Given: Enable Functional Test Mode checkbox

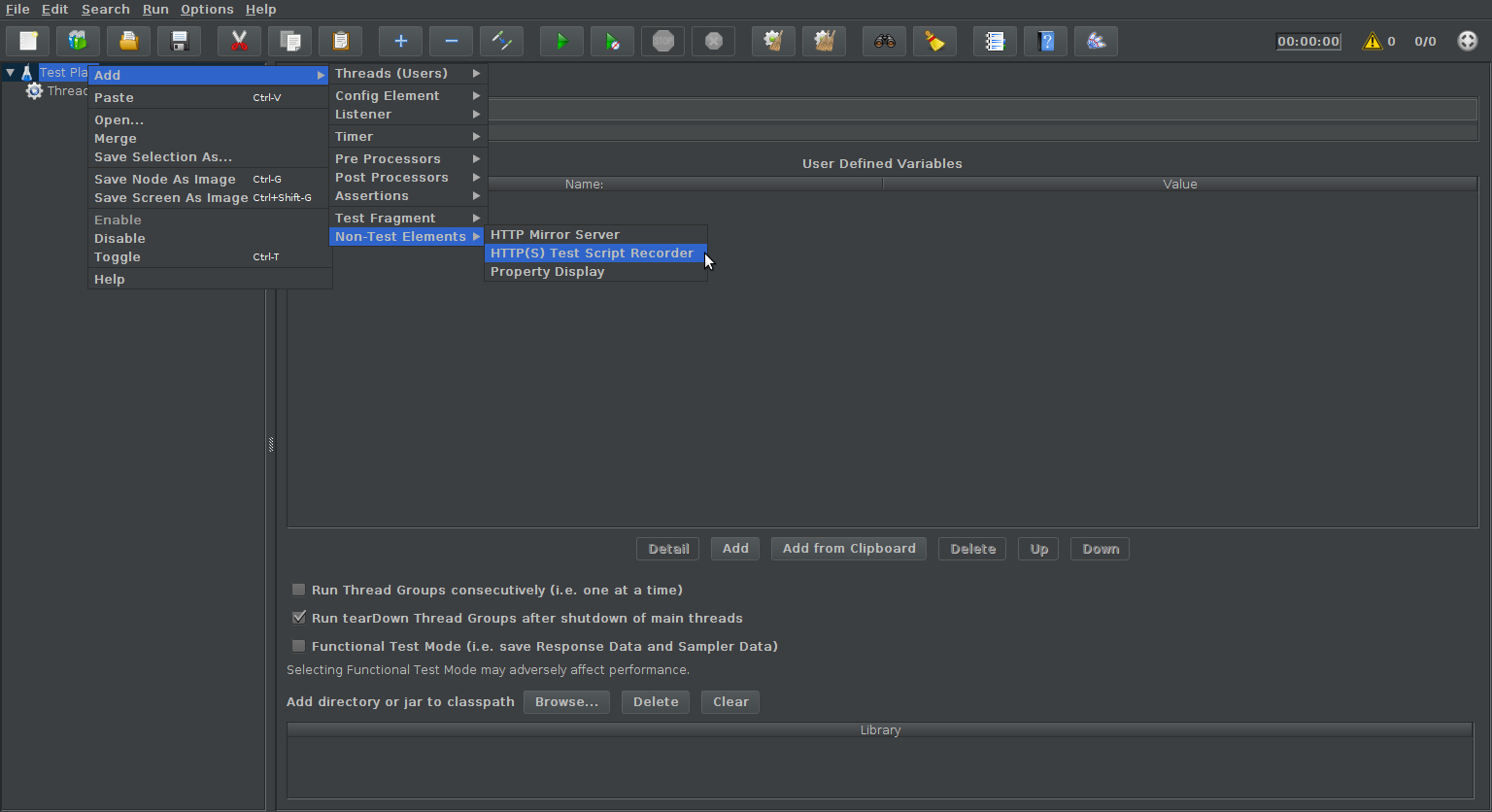Looking at the screenshot, I should pos(298,646).
